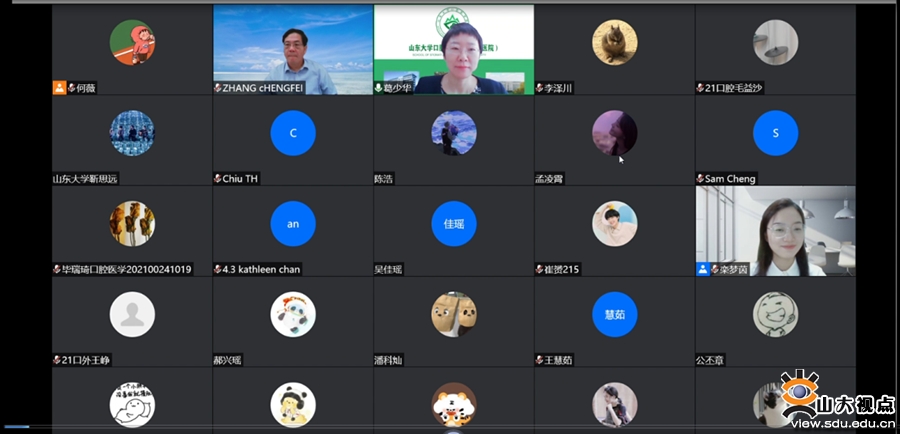The width and height of the screenshot is (900, 434).
Task: Click the muted mic icon beside 21口外王峥
Action: (x=57, y=360)
